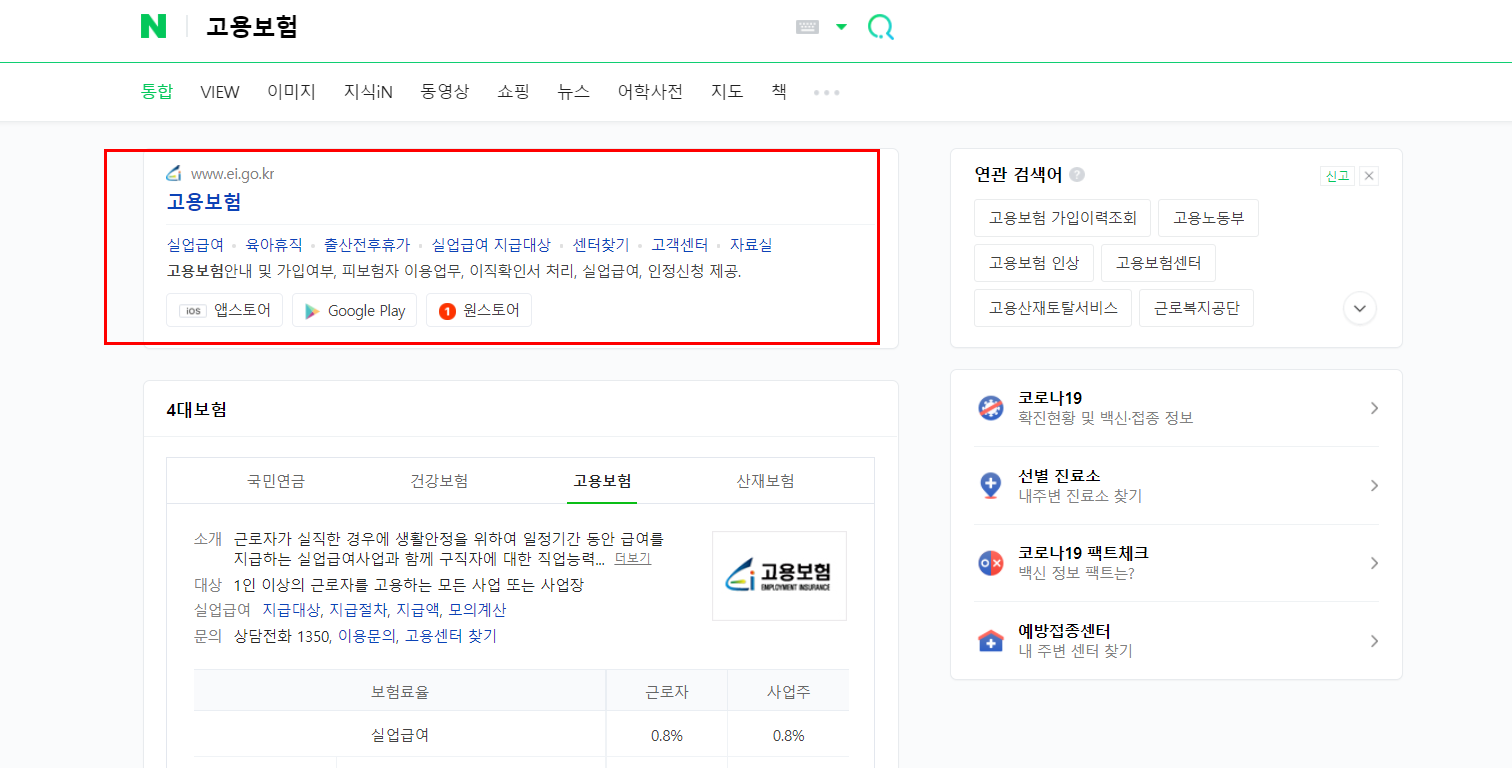
Task: Select the 국민연금 tab
Action: tap(276, 481)
